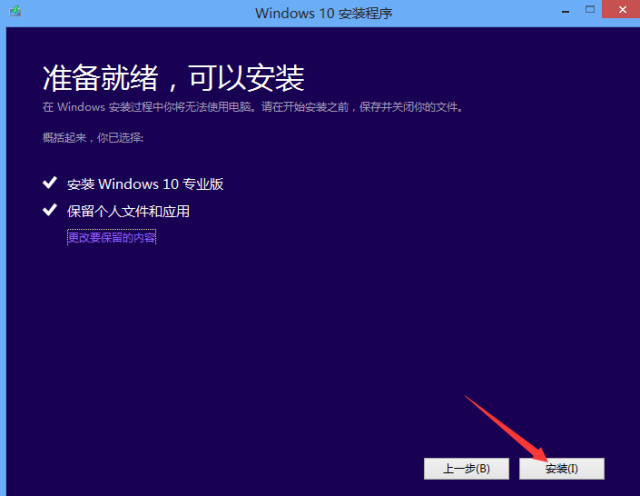
Task: Click the checkmark beside 安装 Windows 10 专业版
Action: 49,184
